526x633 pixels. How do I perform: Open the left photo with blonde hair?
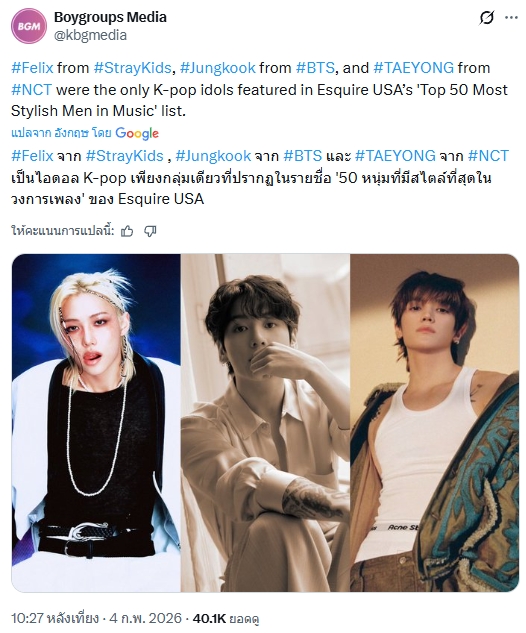(x=96, y=423)
